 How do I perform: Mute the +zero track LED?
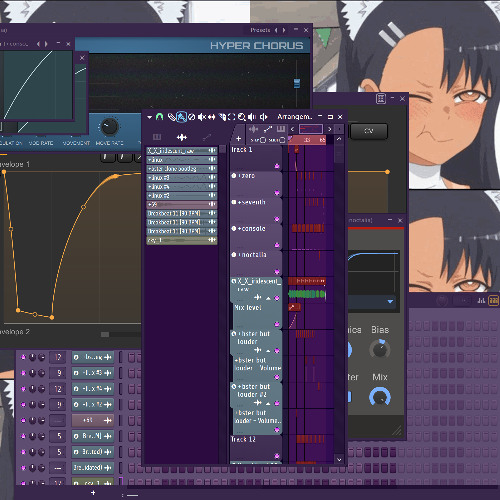pyautogui.click(x=277, y=193)
